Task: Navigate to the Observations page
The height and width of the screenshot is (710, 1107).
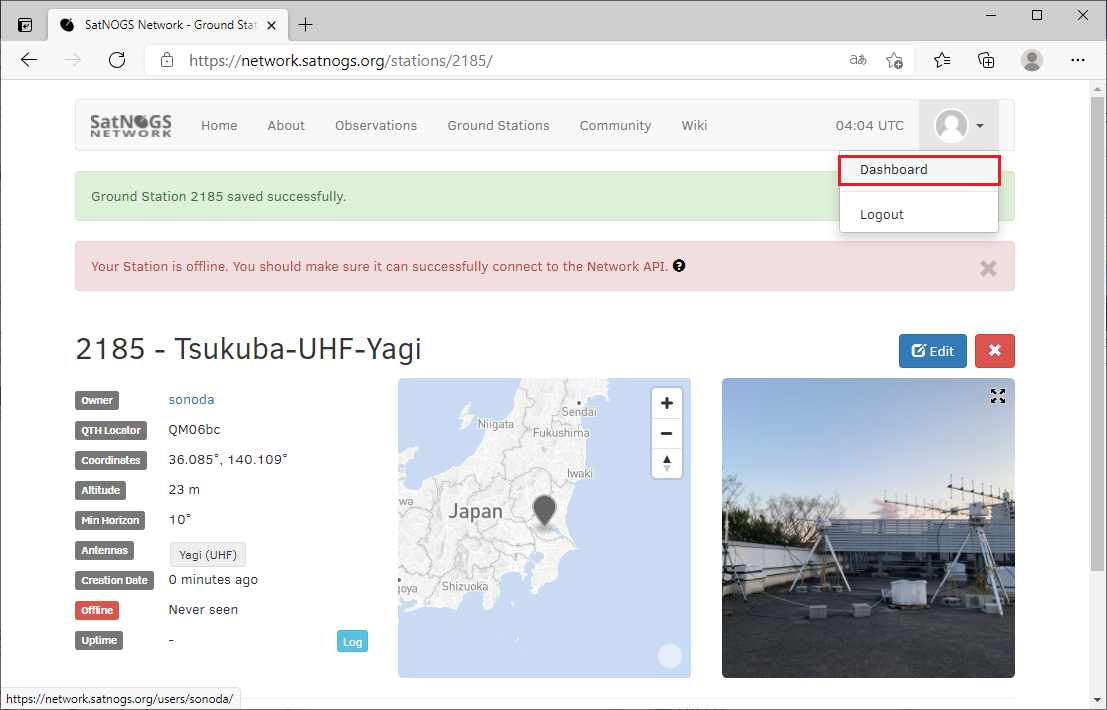Action: point(376,125)
